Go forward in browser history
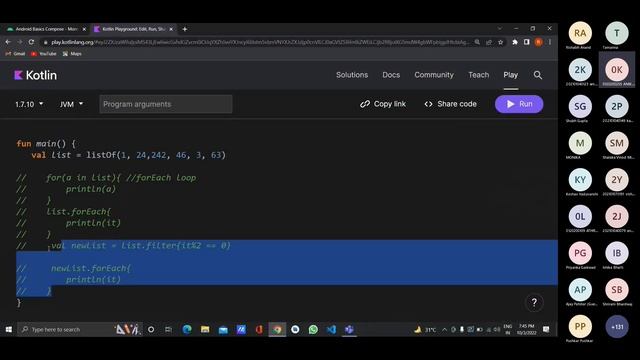 click(20, 42)
